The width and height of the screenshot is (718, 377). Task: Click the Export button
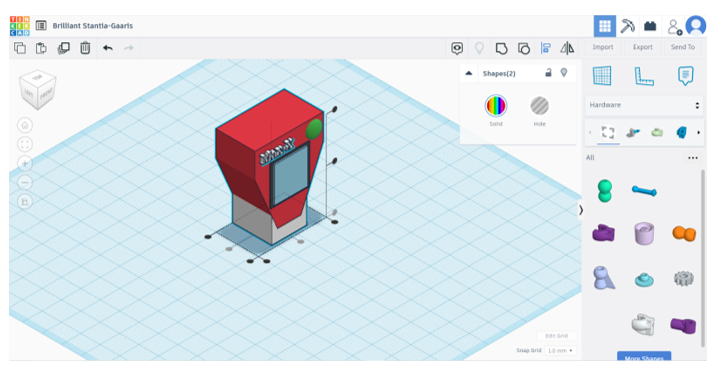[642, 47]
